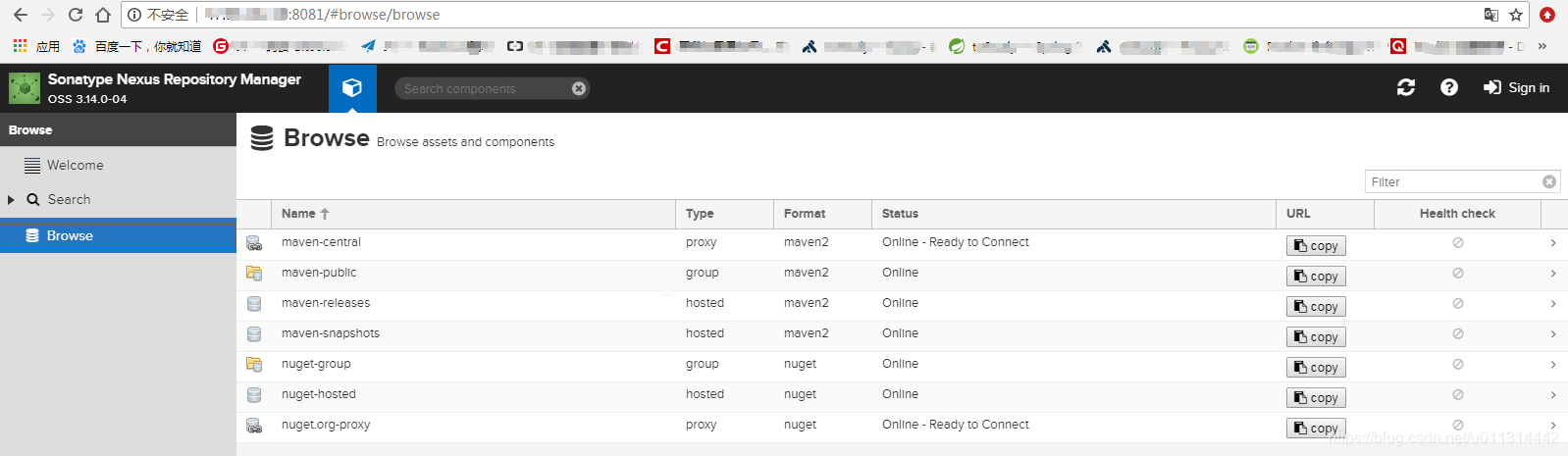Image resolution: width=1568 pixels, height=456 pixels.
Task: Click the Health check column header
Action: tap(1457, 214)
